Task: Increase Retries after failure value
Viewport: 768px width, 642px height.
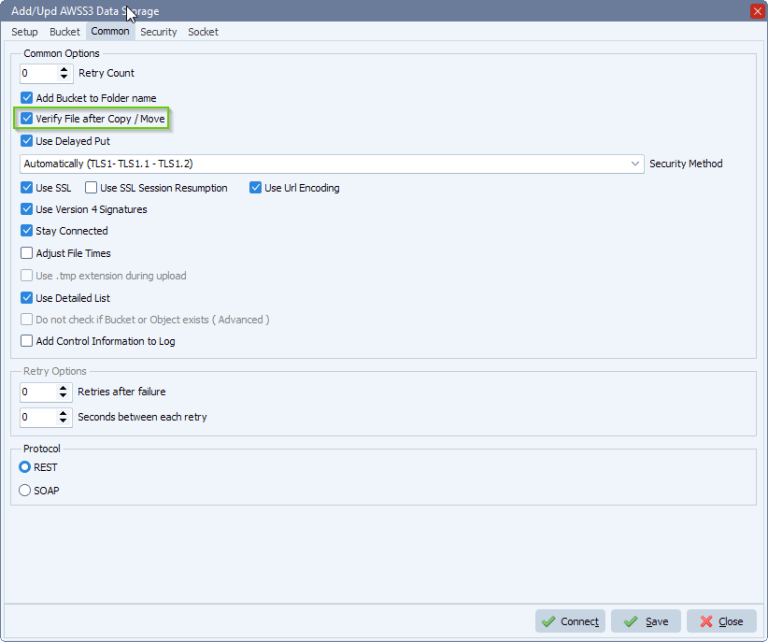Action: 63,388
